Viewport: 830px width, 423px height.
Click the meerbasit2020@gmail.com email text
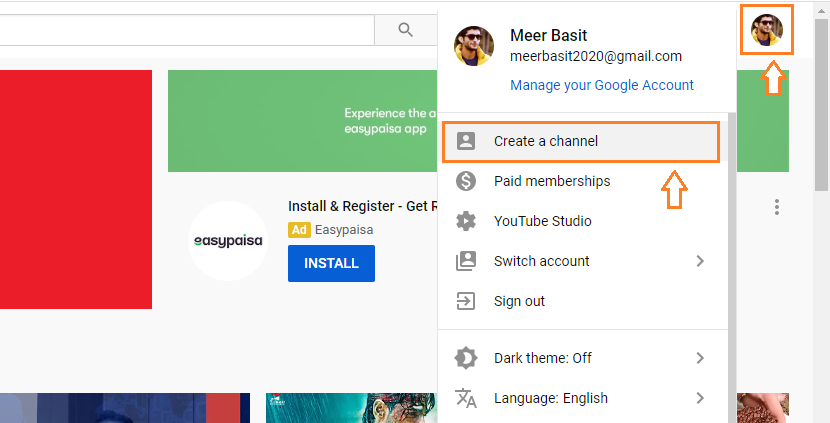tap(596, 57)
